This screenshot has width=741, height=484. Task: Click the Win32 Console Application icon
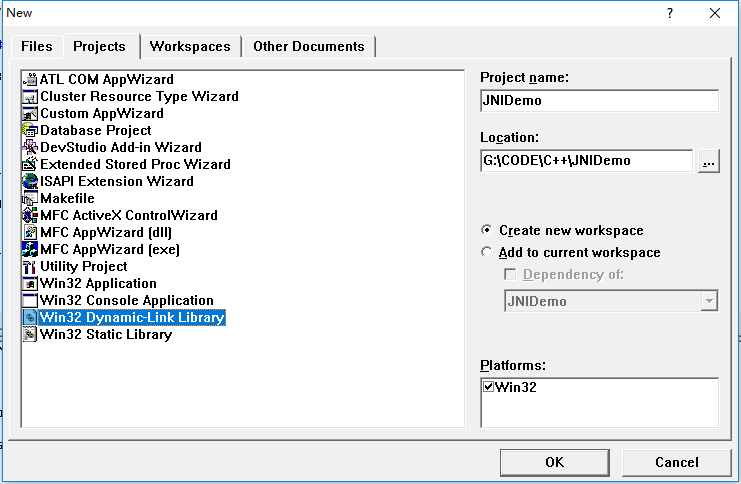point(30,301)
